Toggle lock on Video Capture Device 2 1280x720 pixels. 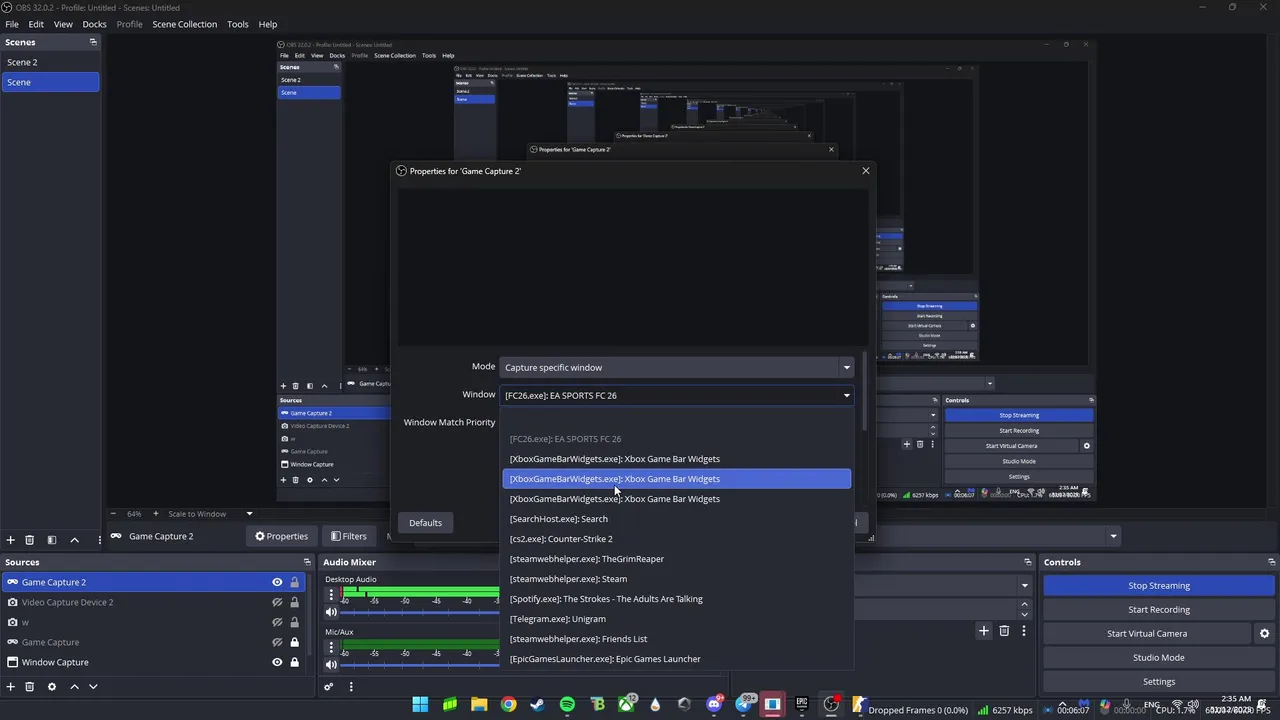[x=294, y=602]
